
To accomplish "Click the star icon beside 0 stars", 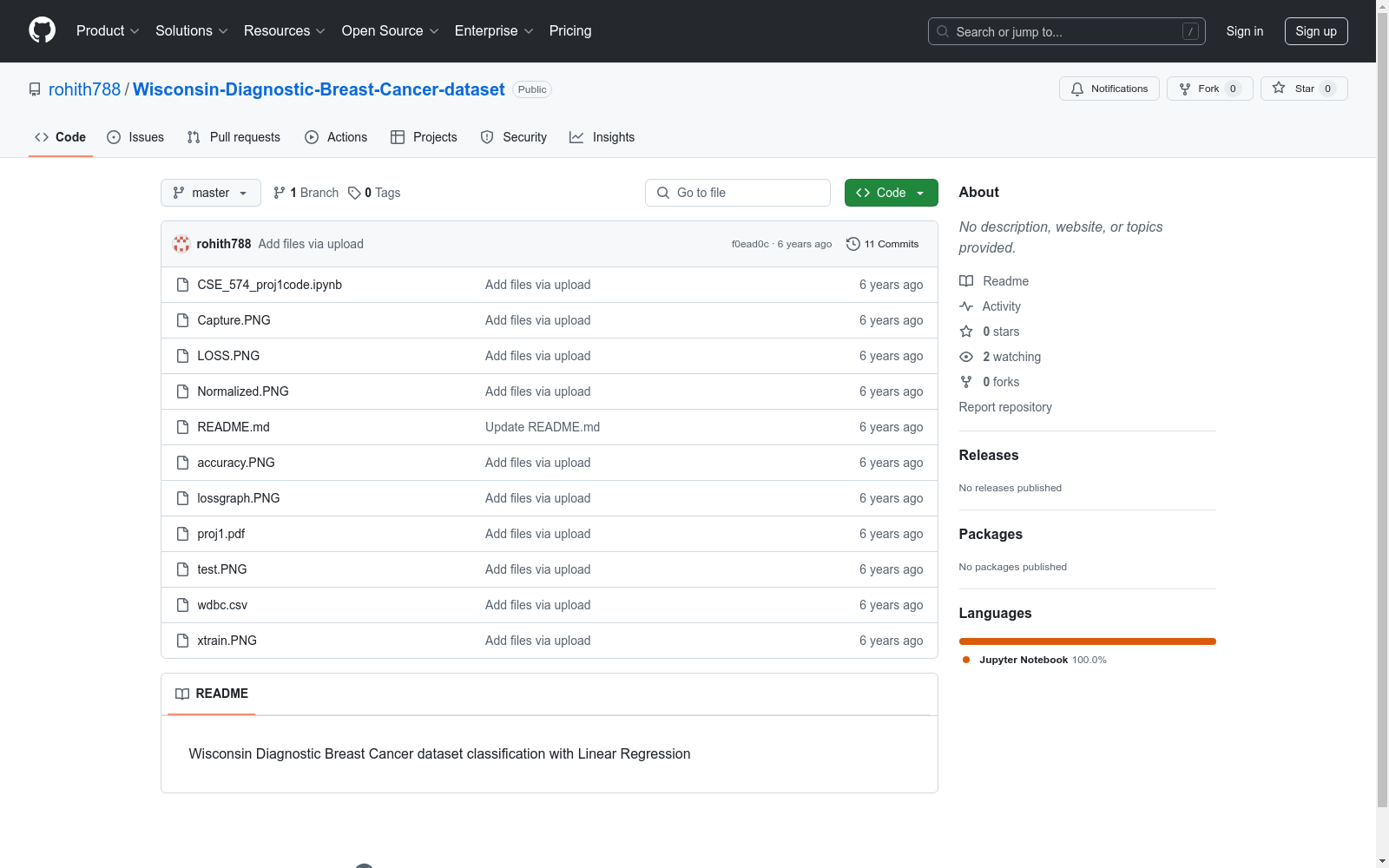I will (x=966, y=332).
